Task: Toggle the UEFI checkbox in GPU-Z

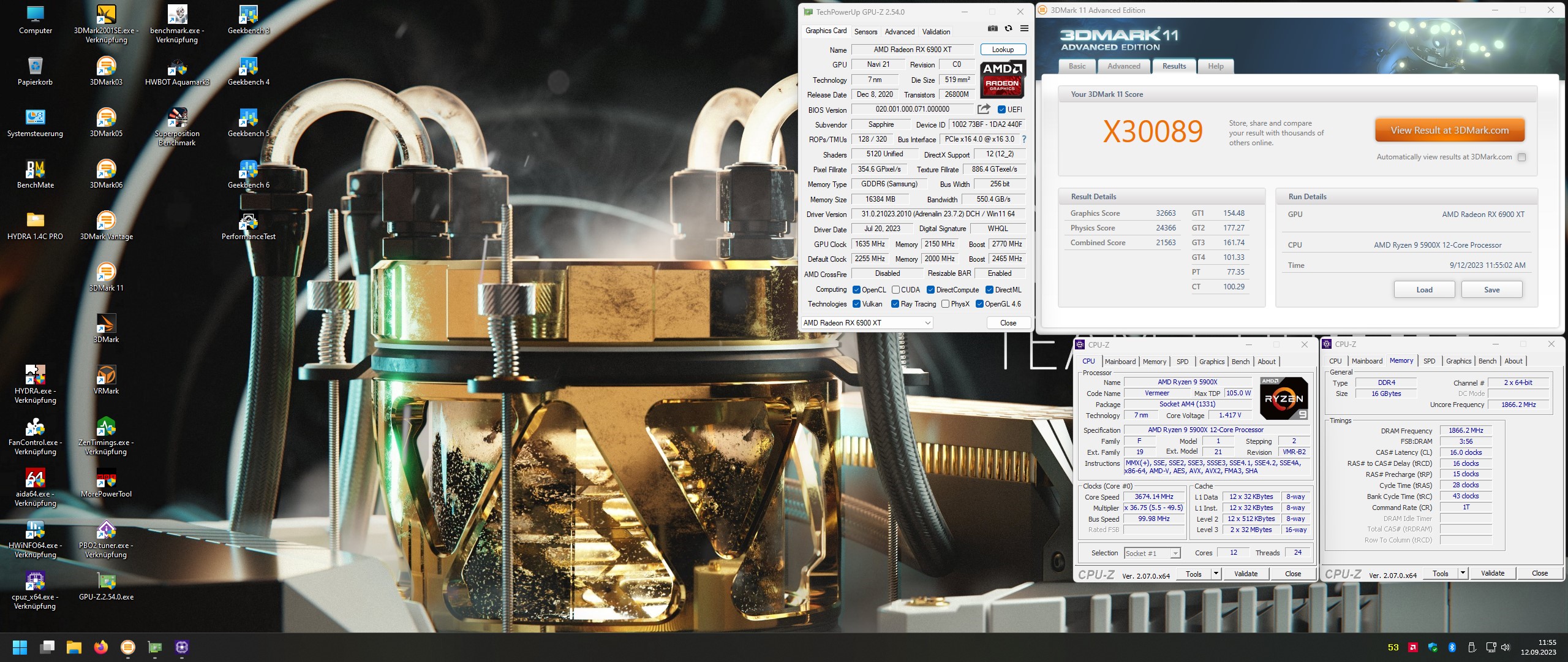Action: 1001,110
